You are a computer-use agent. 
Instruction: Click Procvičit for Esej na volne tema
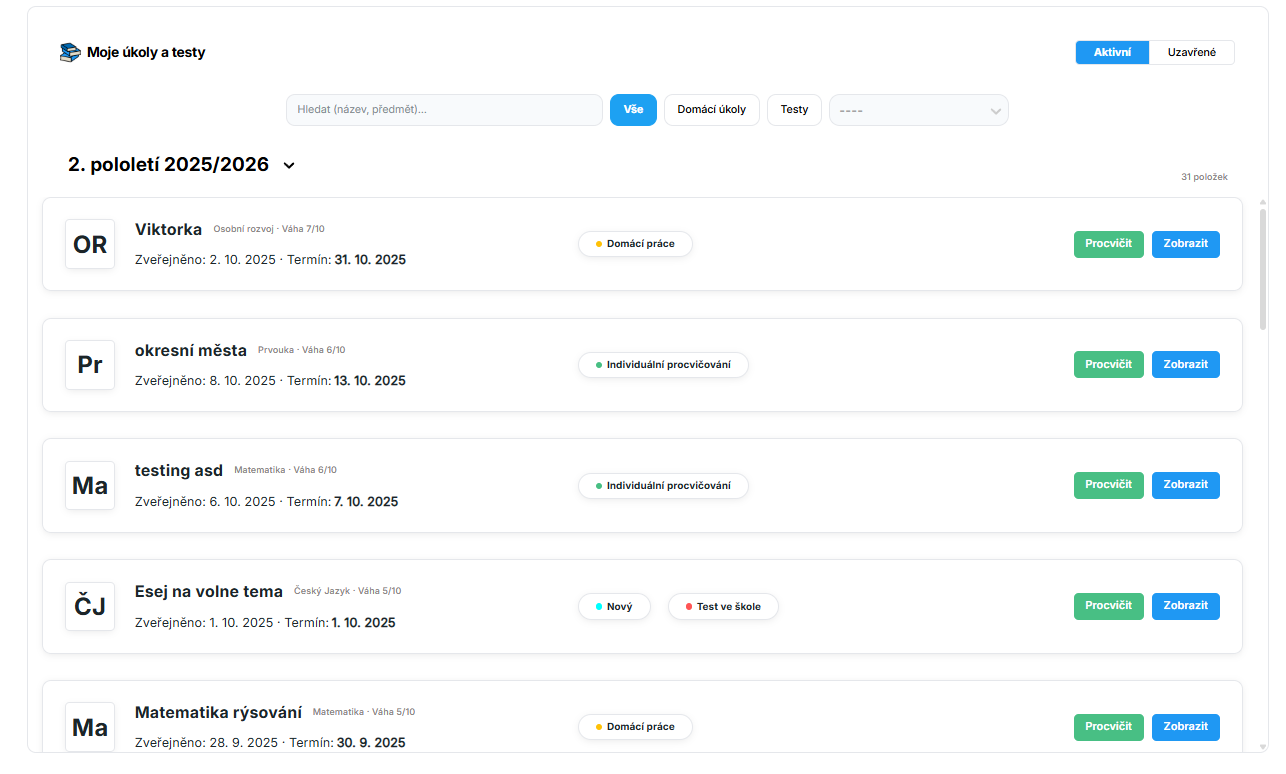click(x=1109, y=606)
